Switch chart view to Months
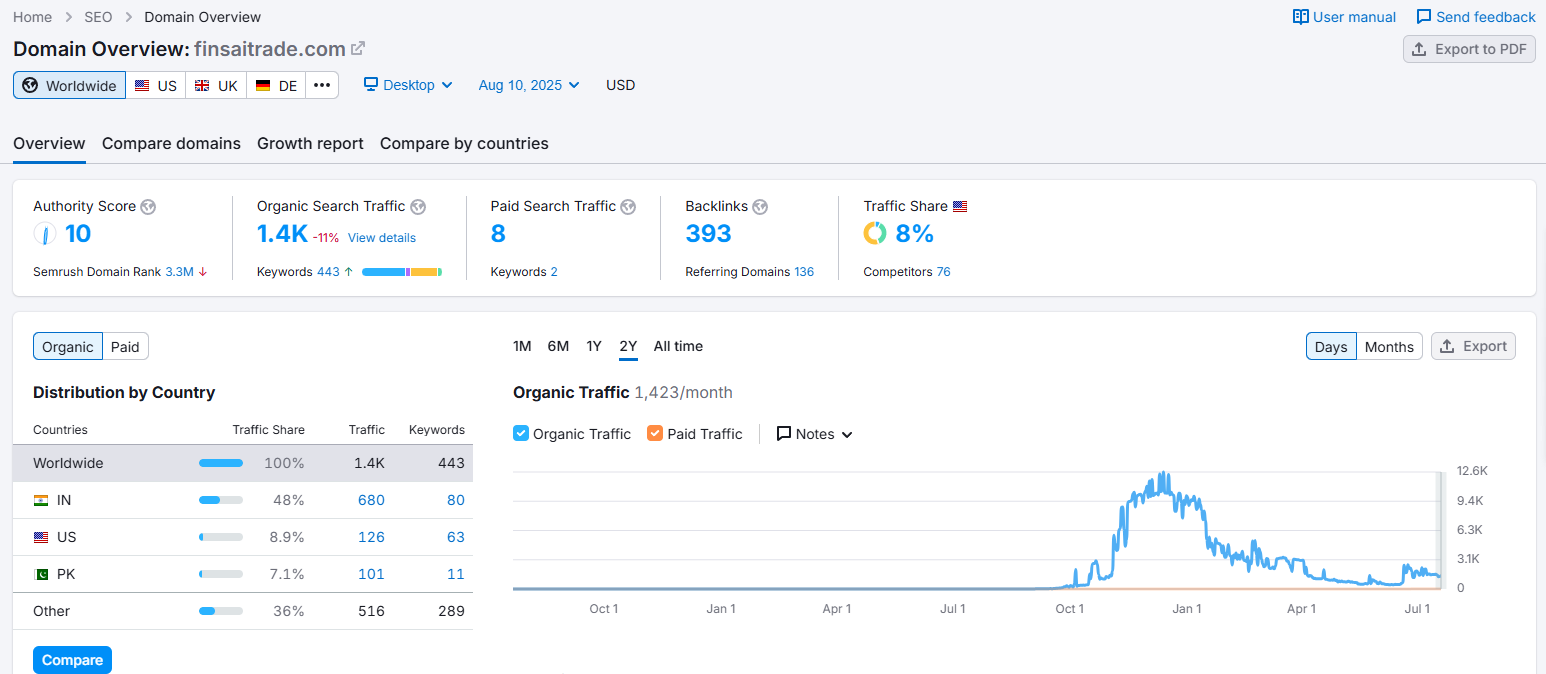 1389,346
